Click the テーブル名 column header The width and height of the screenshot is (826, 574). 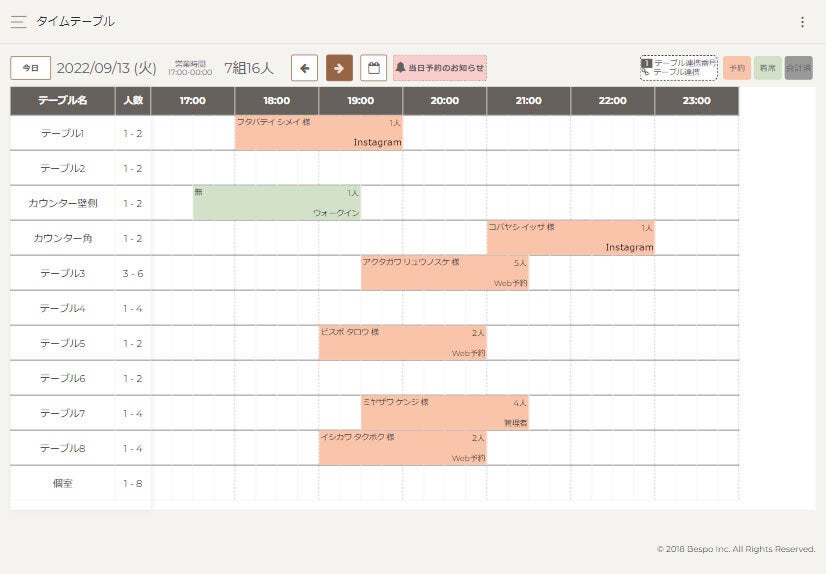tap(62, 101)
